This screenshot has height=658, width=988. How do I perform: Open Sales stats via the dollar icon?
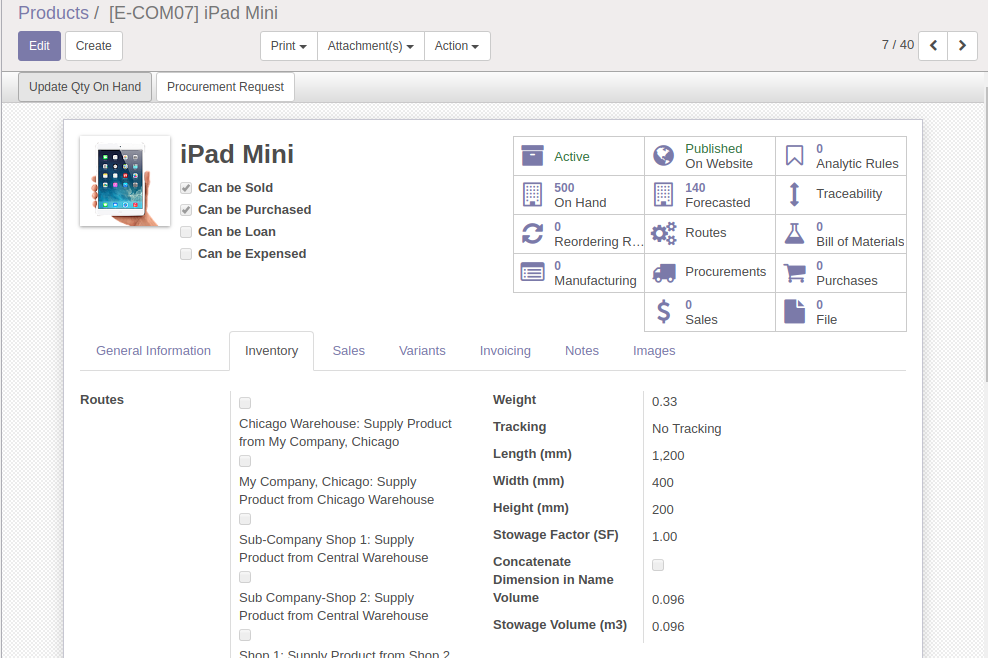click(664, 311)
